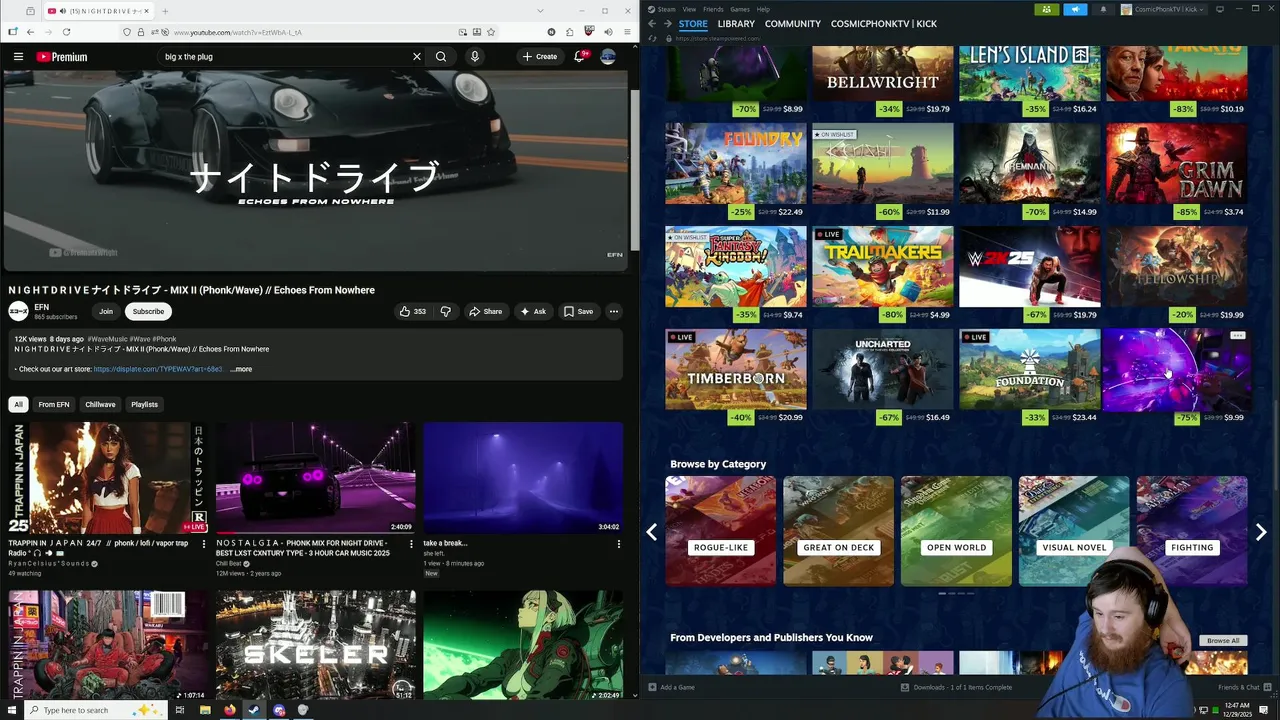Viewport: 1280px width, 720px height.
Task: Open a new Firefox tab
Action: tap(166, 11)
